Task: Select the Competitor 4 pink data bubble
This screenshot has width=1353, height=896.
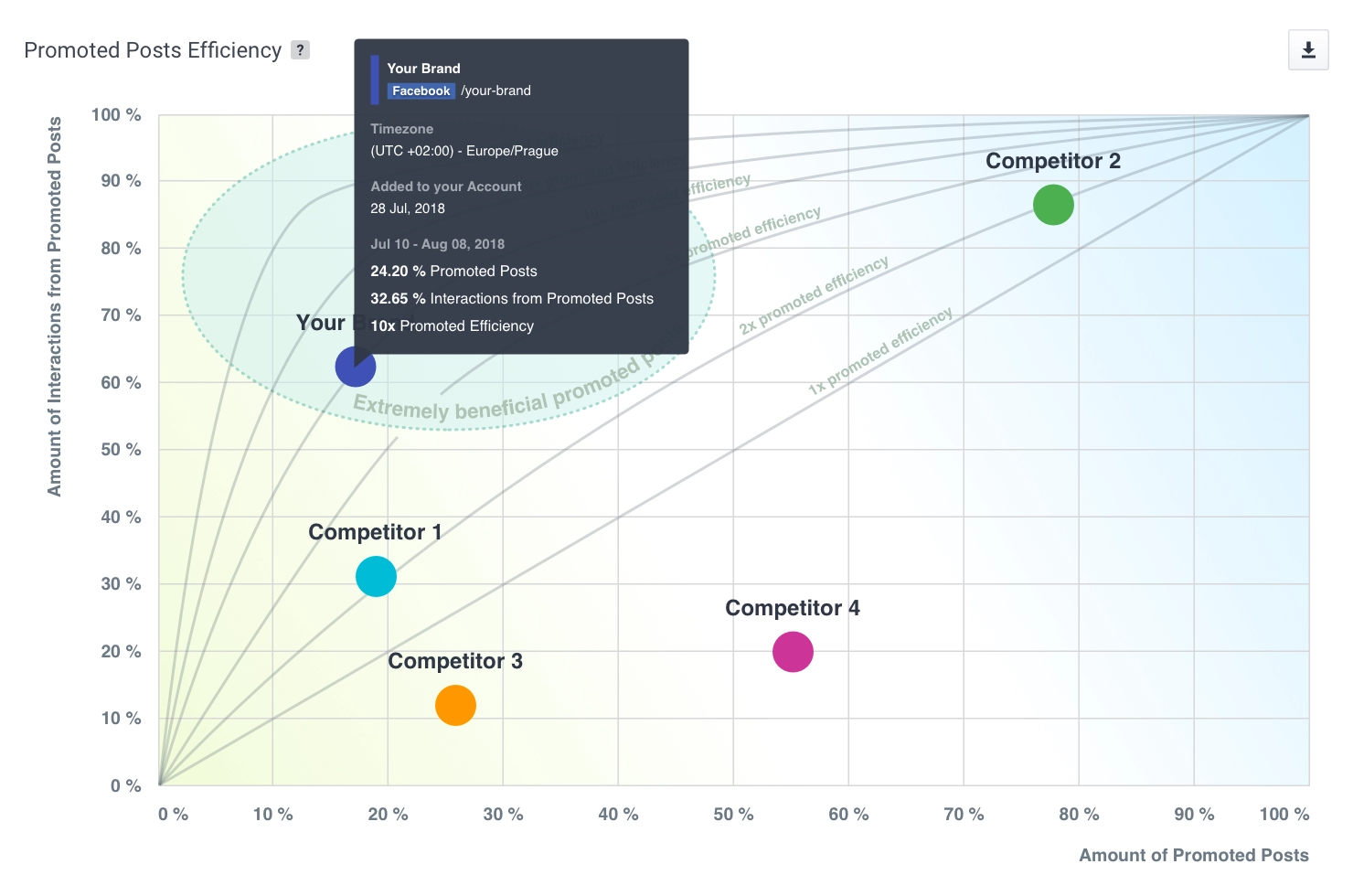Action: (x=793, y=652)
